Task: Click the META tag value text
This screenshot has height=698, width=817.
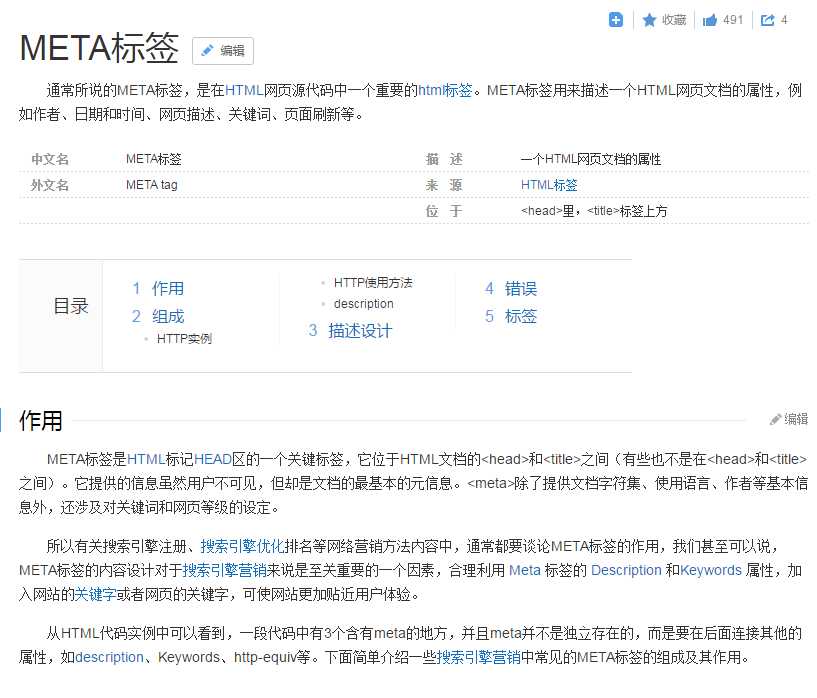Action: [152, 185]
